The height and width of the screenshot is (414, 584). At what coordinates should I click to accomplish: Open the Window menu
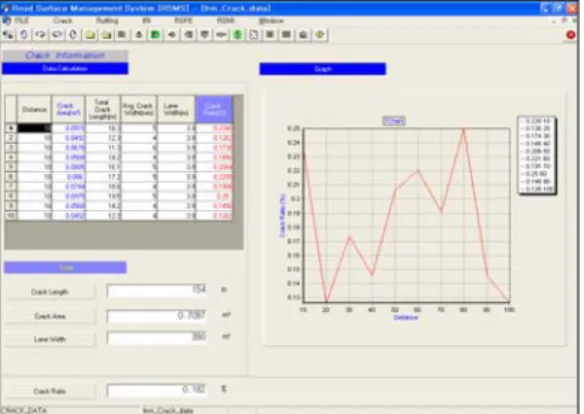271,21
